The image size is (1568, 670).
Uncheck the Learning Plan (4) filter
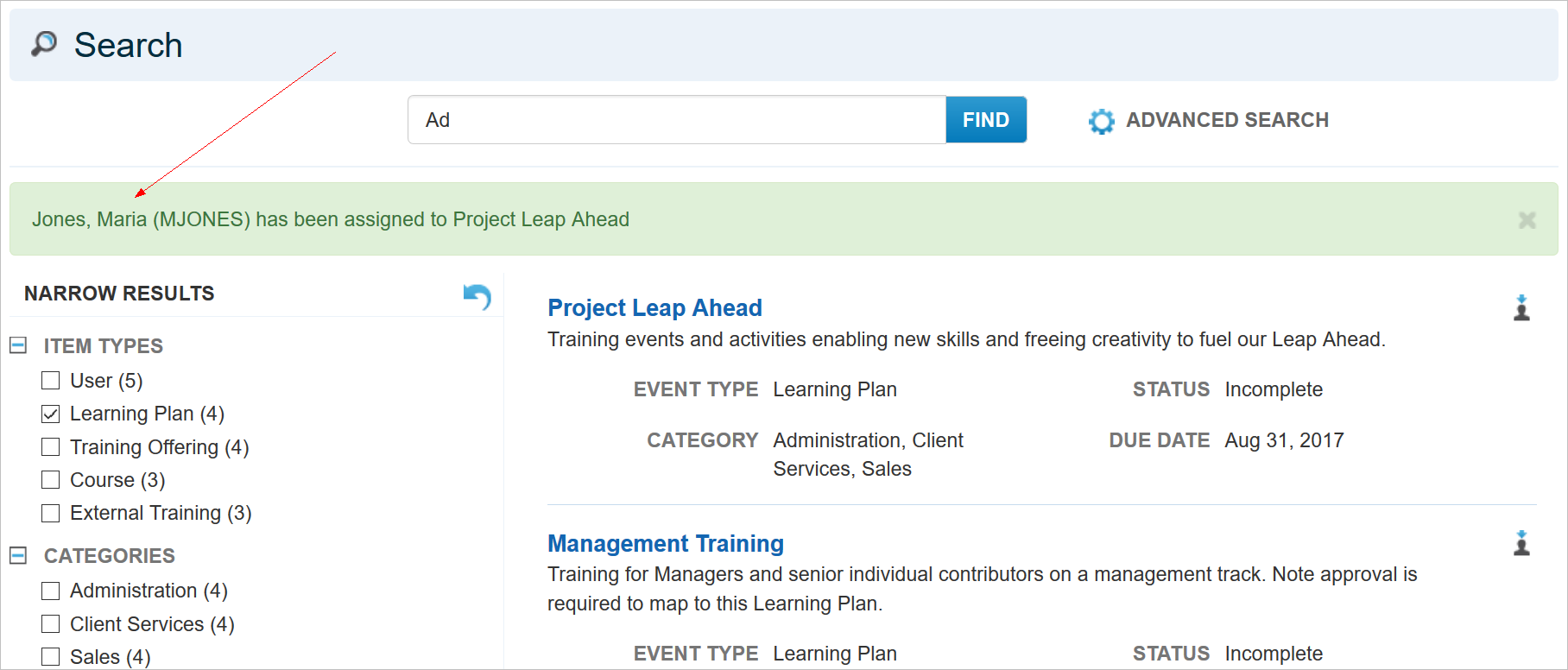coord(51,414)
